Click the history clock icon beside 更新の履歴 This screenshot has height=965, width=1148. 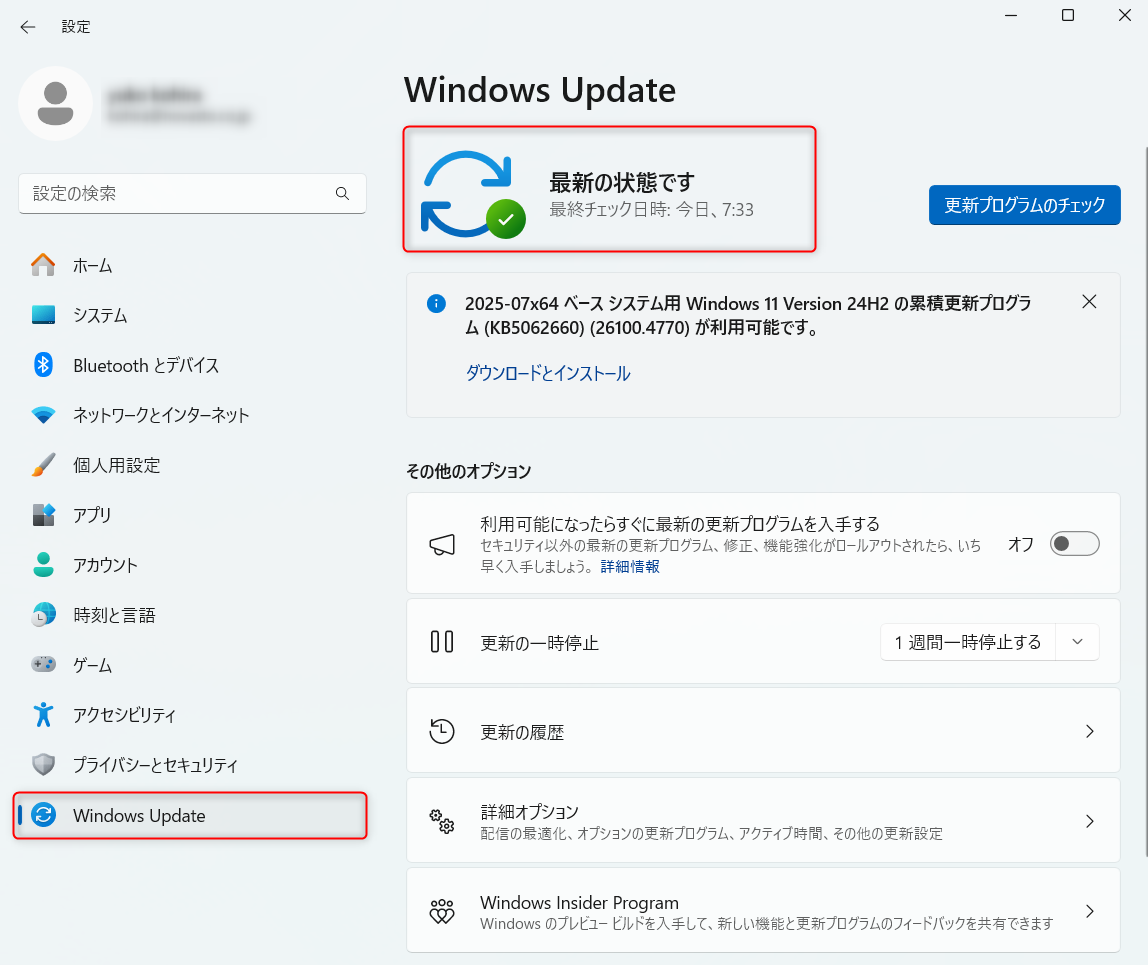pyautogui.click(x=442, y=731)
